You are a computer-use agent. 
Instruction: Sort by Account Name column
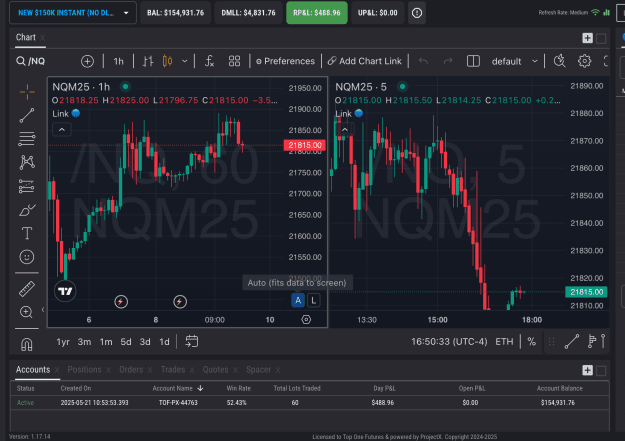pos(177,388)
